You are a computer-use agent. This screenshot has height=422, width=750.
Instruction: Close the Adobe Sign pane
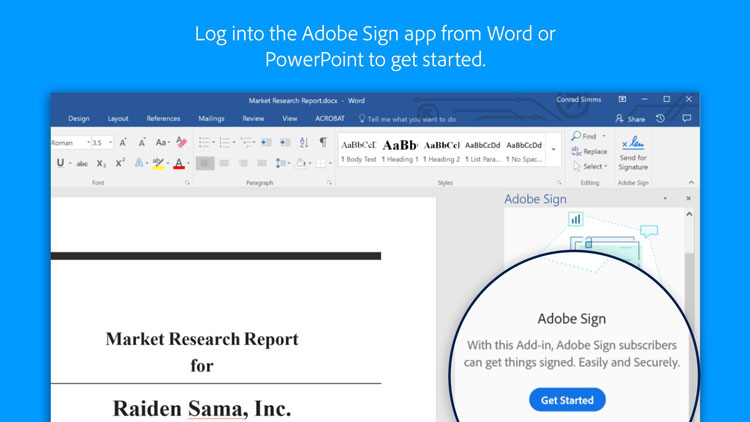688,198
